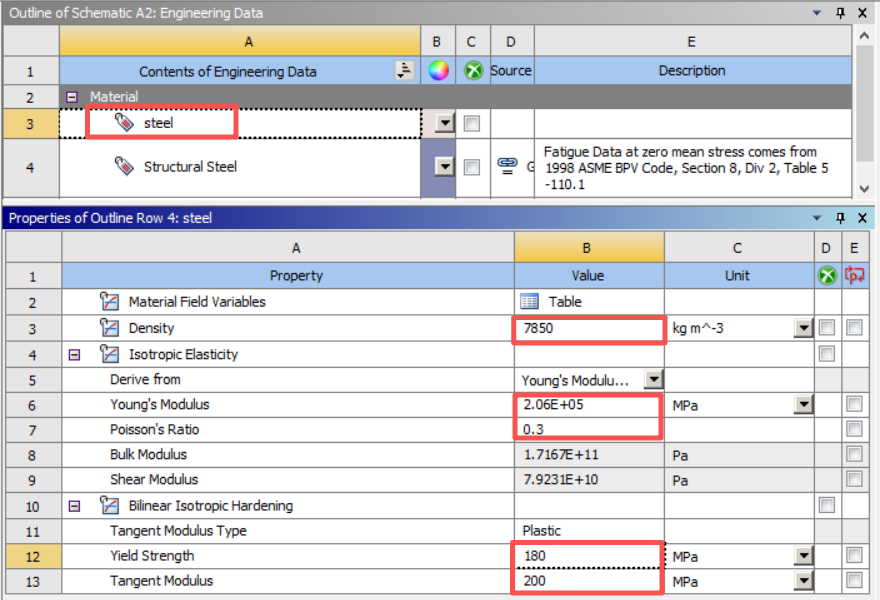The image size is (880, 600).
Task: Toggle the Density suppress checkbox in column D
Action: point(827,327)
